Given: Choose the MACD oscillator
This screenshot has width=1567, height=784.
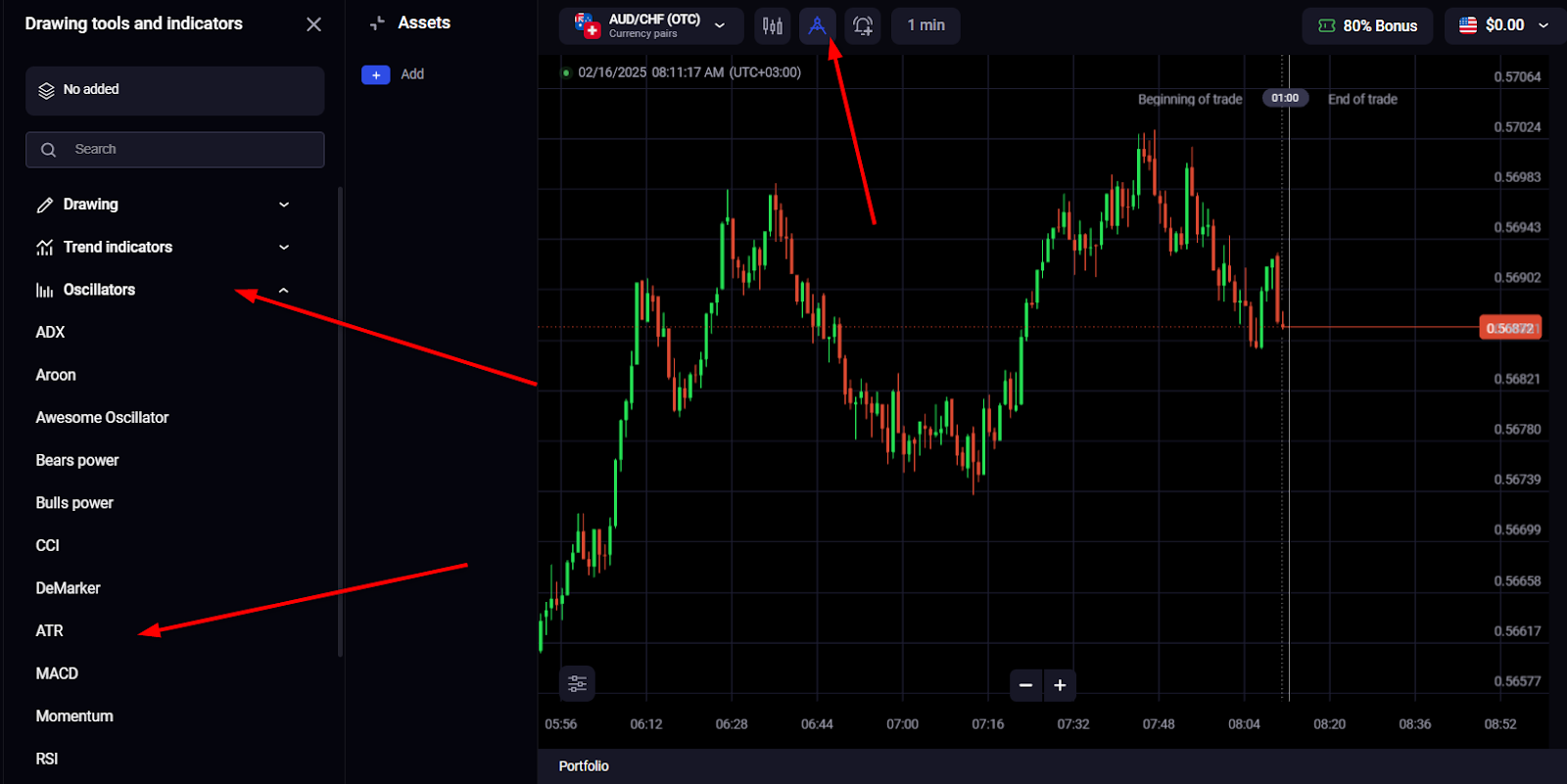Looking at the screenshot, I should click(x=57, y=673).
